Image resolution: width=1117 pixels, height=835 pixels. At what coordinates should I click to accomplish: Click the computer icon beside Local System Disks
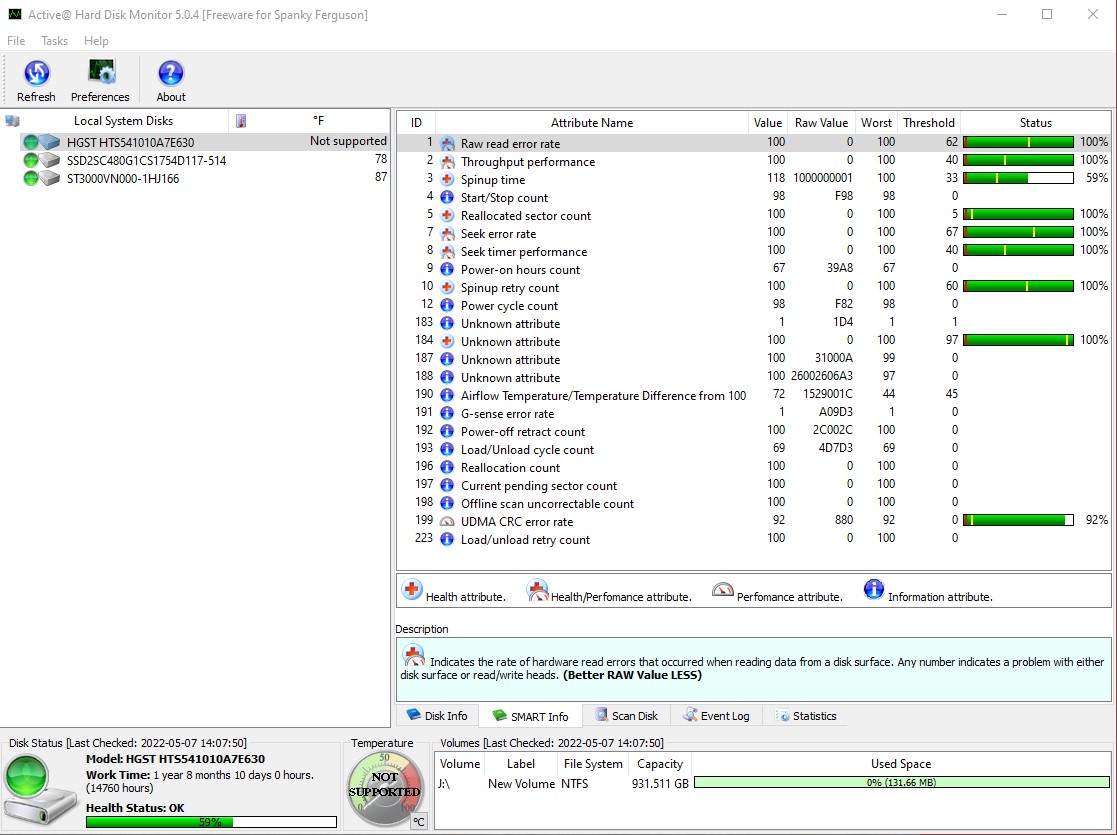12,119
